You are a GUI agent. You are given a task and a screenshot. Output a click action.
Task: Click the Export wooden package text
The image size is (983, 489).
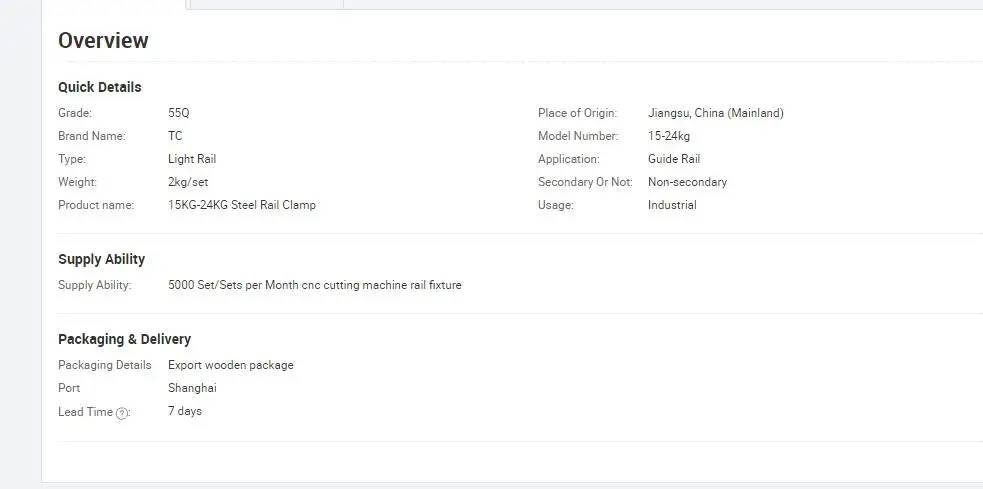(231, 365)
